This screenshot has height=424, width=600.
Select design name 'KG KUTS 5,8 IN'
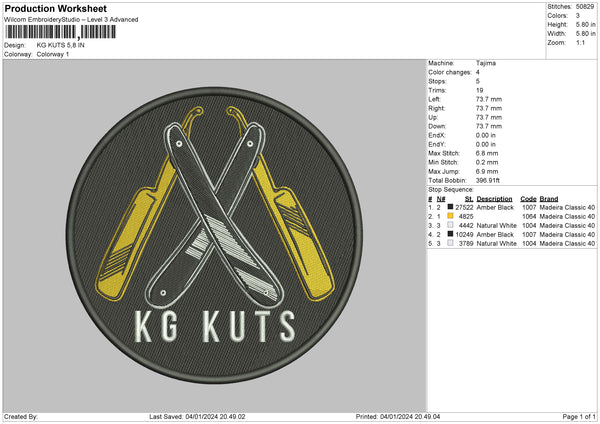(x=60, y=45)
